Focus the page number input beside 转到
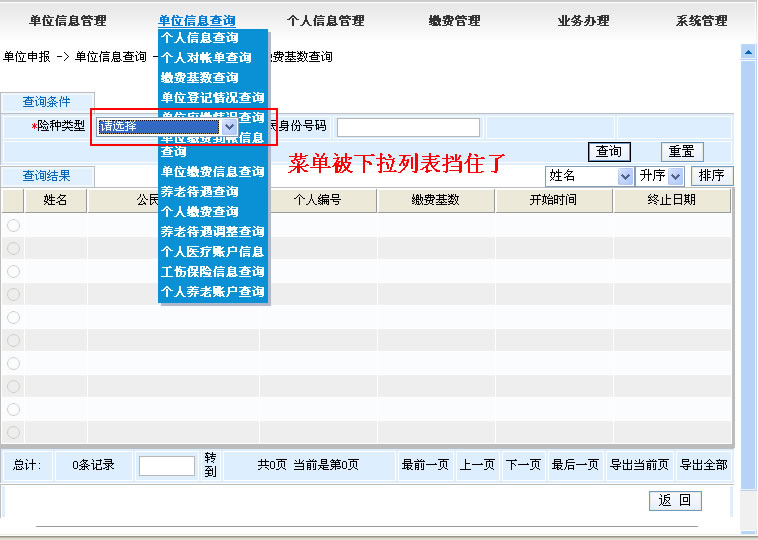The width and height of the screenshot is (758, 540). click(x=167, y=466)
